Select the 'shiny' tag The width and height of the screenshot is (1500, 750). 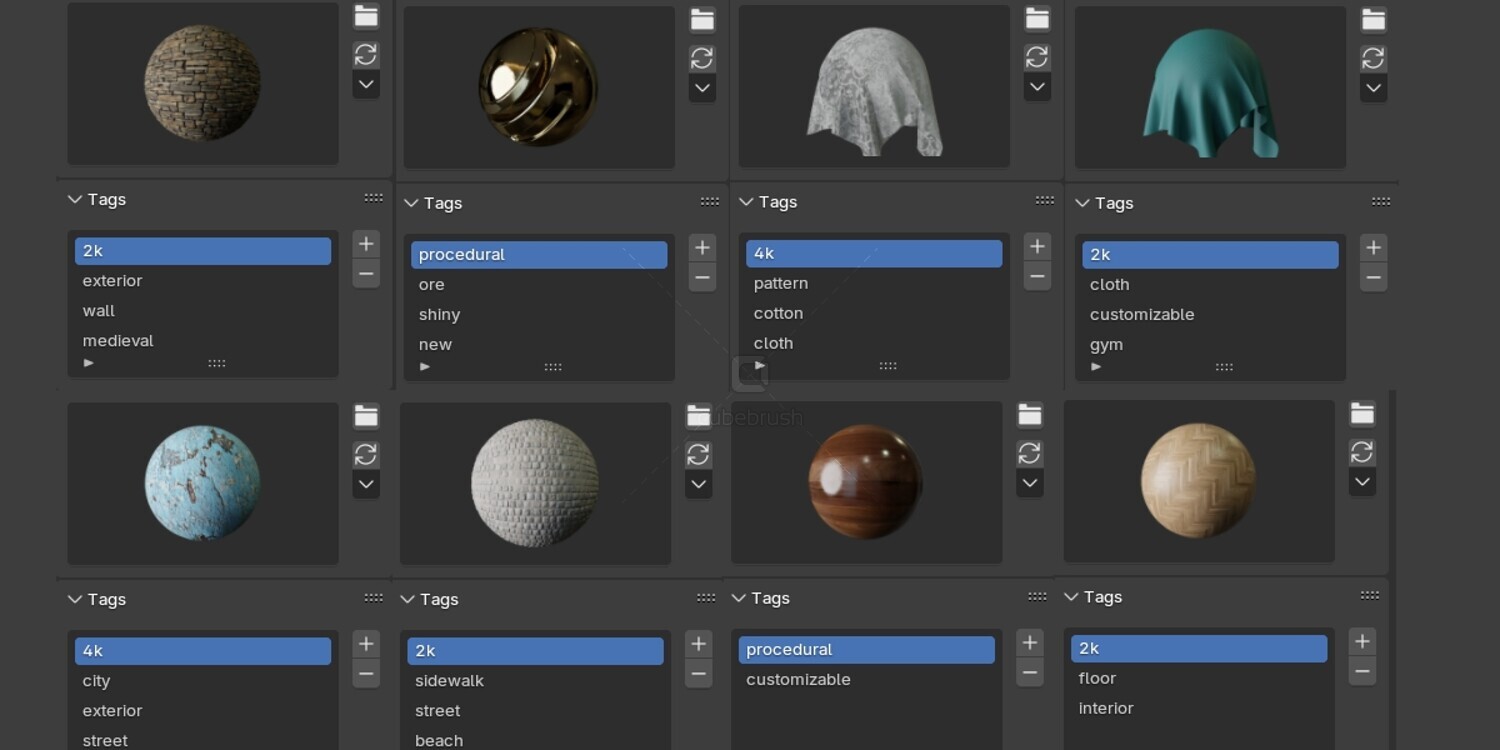pyautogui.click(x=539, y=315)
